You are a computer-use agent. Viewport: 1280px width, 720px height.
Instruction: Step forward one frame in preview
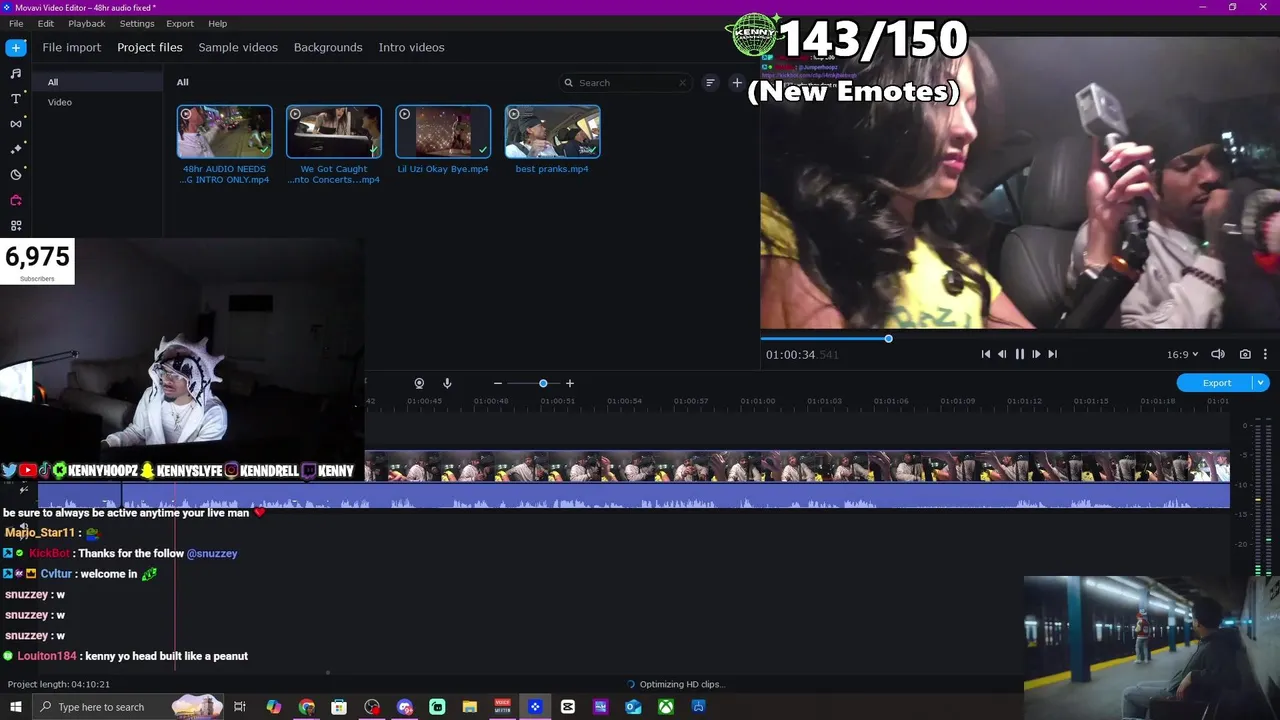(x=1036, y=354)
